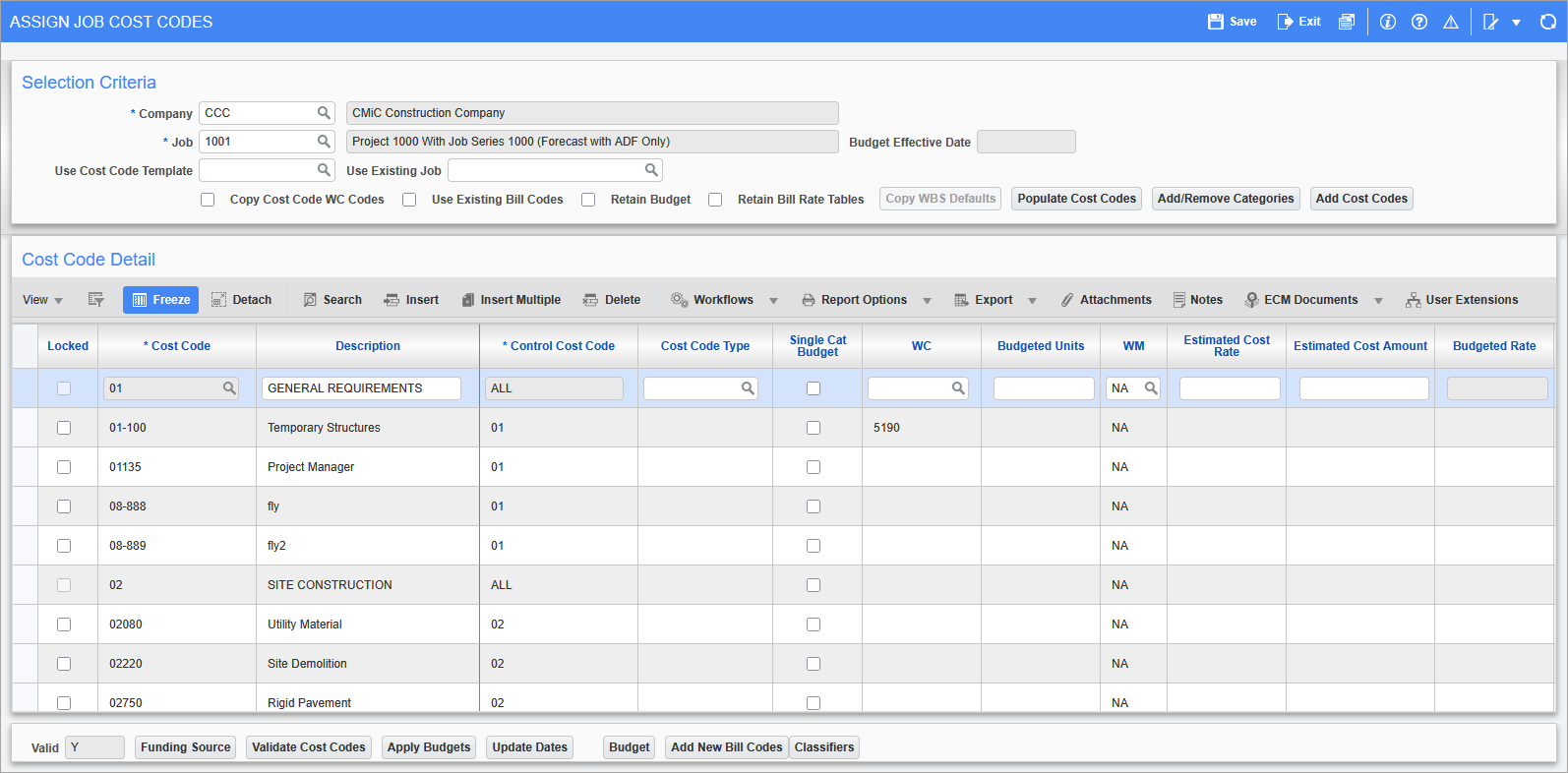1568x773 pixels.
Task: Sort by Cost Code column header
Action: [x=177, y=346]
